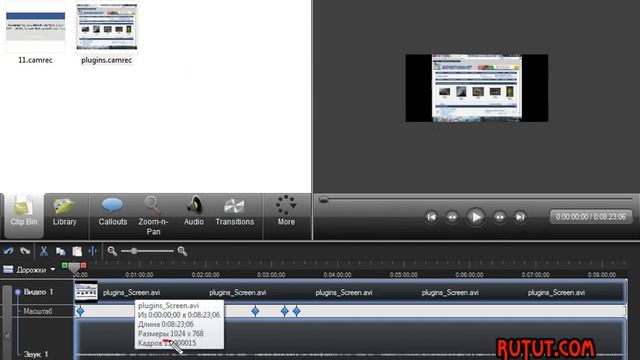
Task: Jump to the previous clip
Action: click(431, 217)
